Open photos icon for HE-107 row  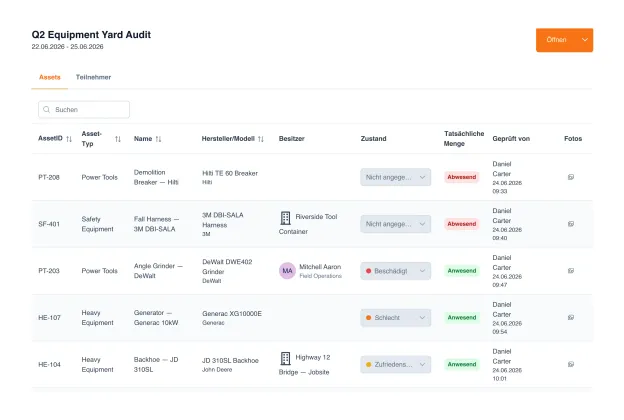[571, 318]
